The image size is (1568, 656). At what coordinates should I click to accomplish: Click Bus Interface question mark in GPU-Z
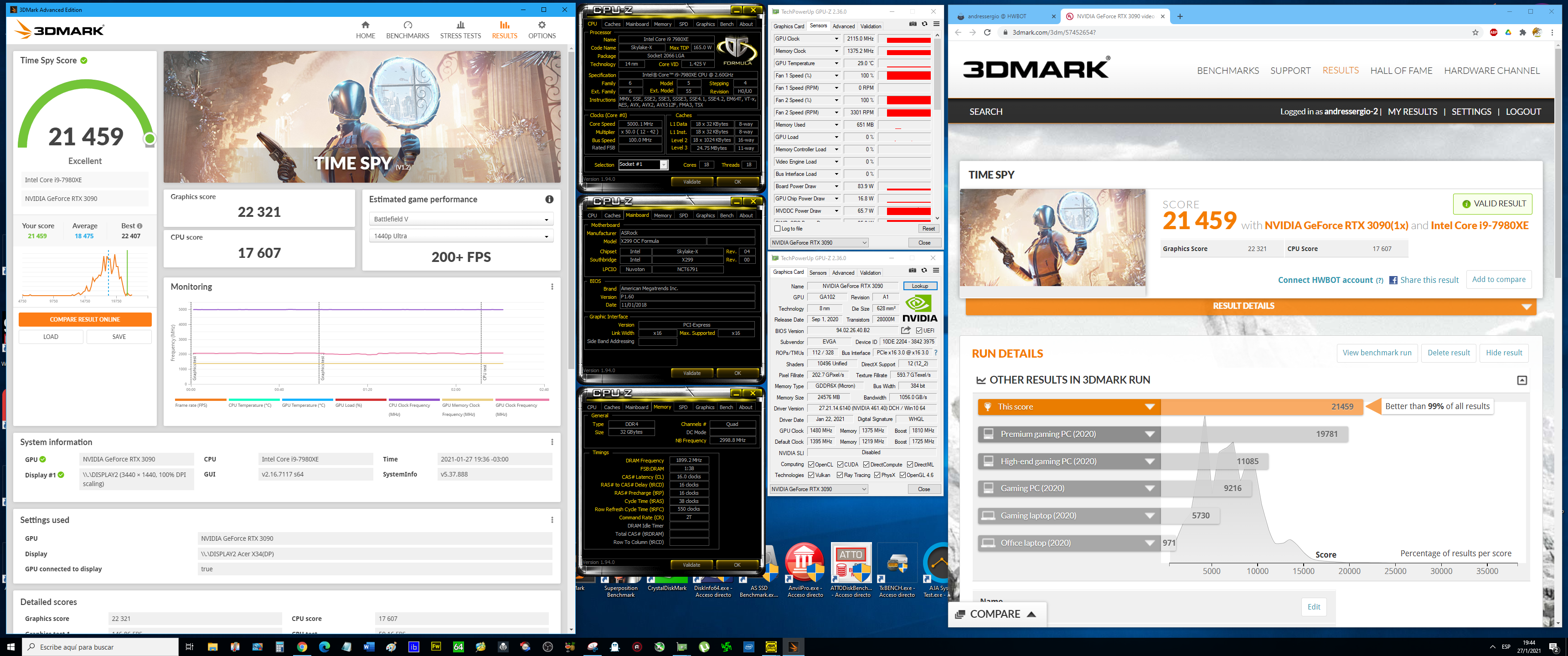pyautogui.click(x=936, y=353)
